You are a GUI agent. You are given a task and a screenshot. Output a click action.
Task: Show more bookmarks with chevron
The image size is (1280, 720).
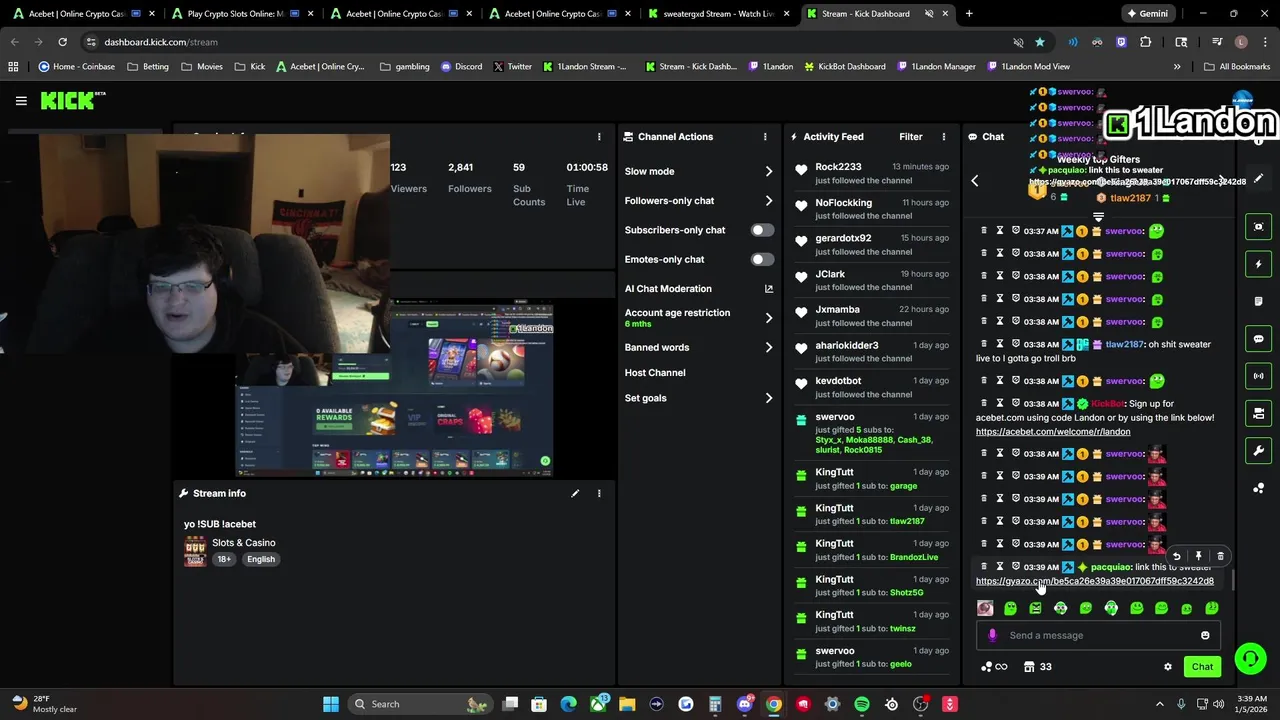tap(1177, 67)
